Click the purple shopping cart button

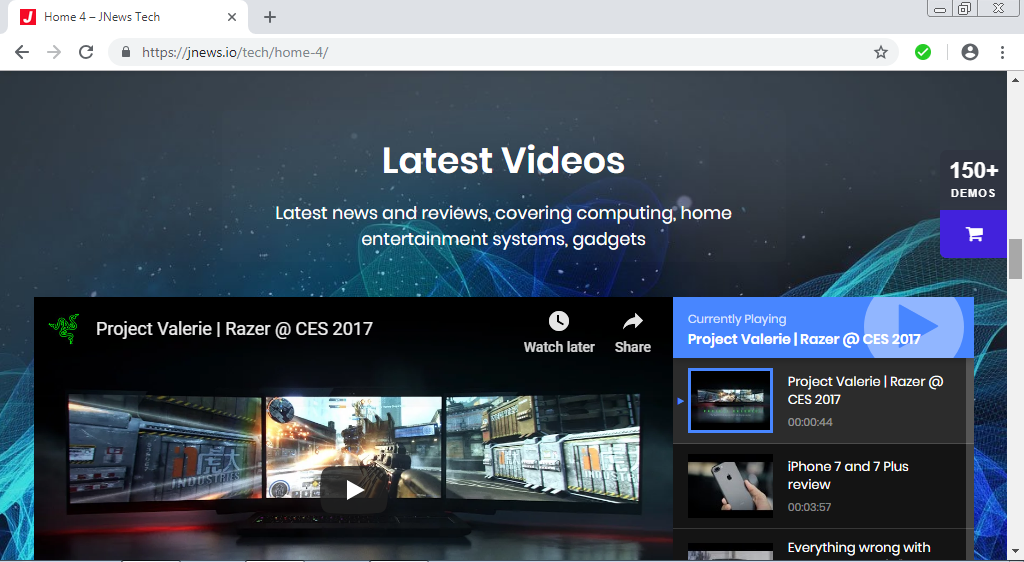(x=973, y=234)
